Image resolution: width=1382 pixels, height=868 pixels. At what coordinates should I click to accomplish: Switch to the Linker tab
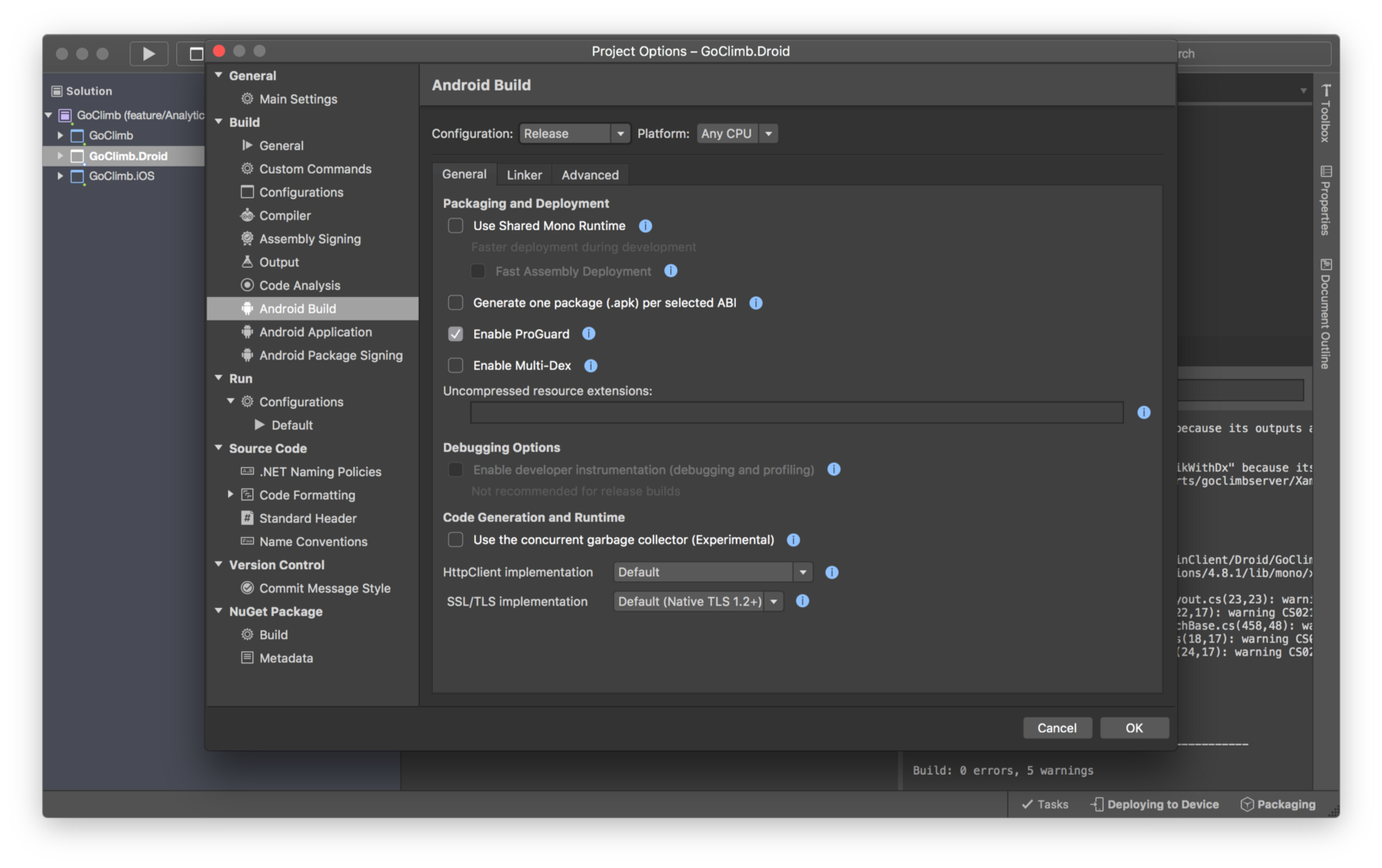(524, 174)
